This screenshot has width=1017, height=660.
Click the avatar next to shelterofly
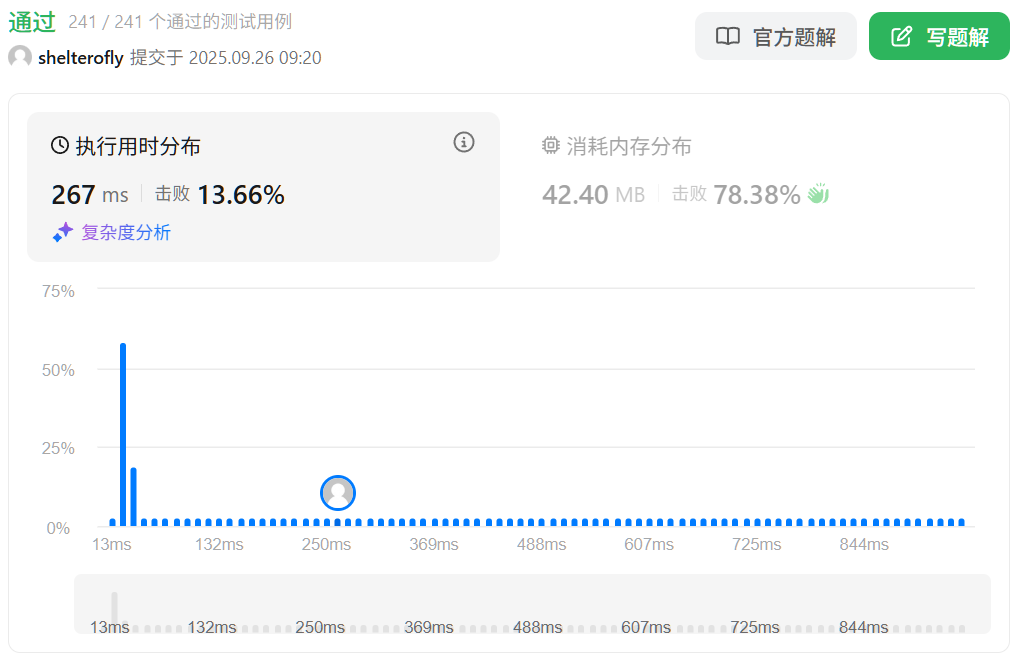20,57
